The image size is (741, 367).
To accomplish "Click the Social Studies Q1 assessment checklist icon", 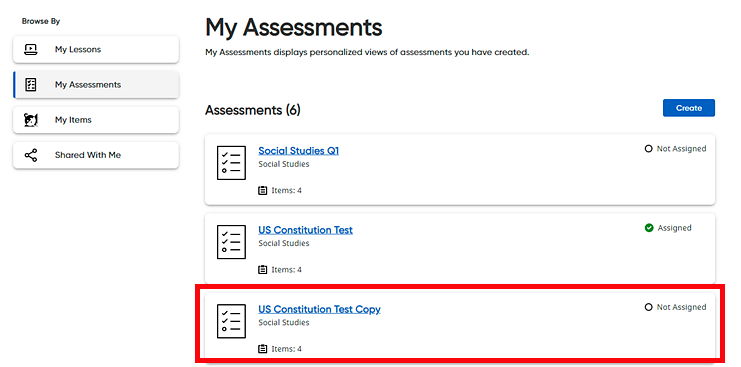I will coord(232,162).
